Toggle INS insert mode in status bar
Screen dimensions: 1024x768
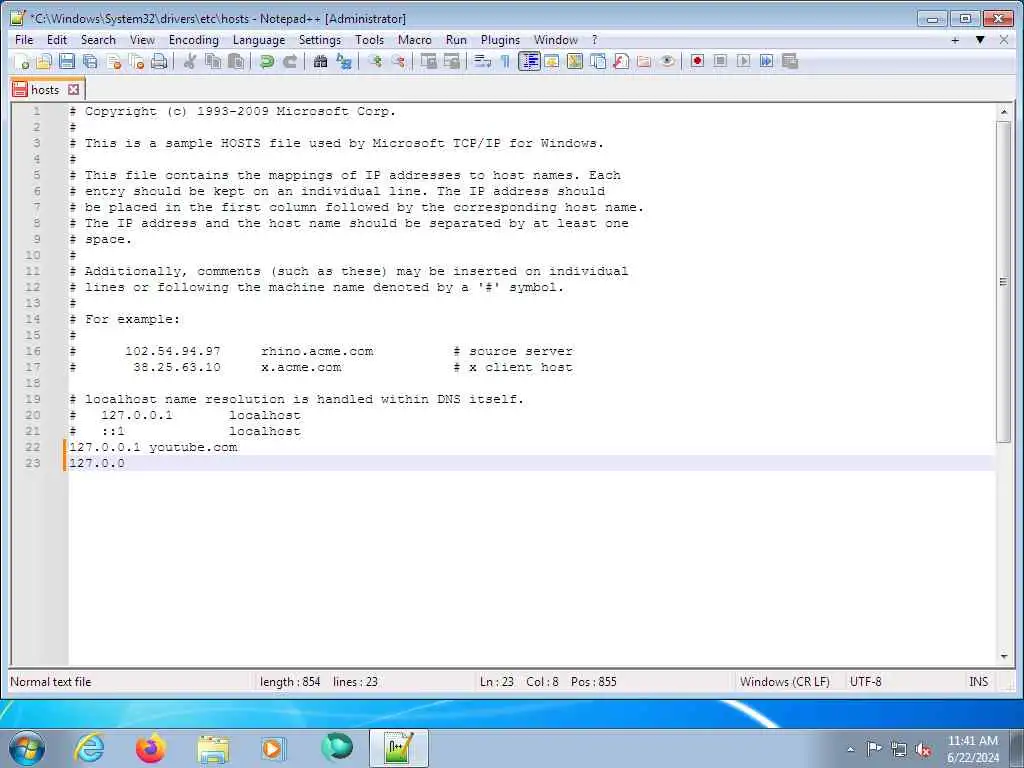[978, 682]
